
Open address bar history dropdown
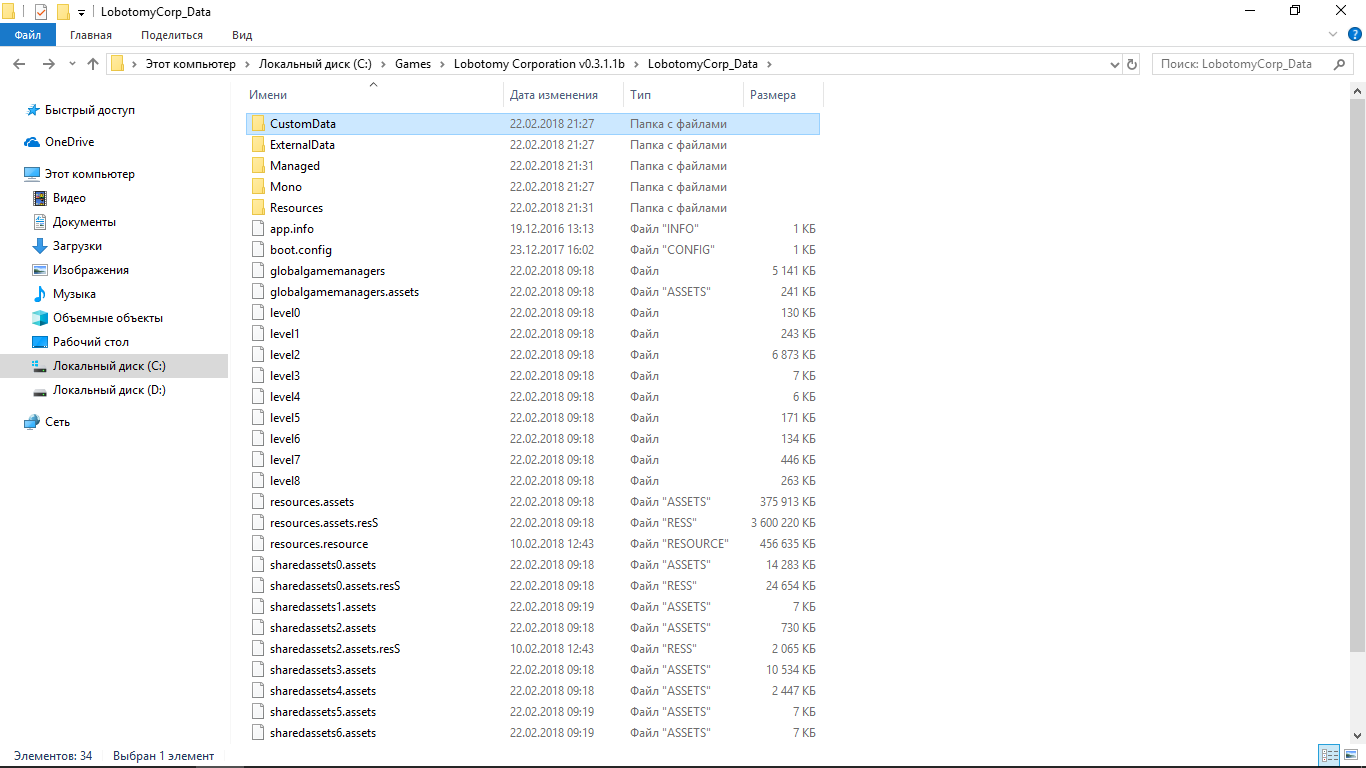coord(1115,64)
